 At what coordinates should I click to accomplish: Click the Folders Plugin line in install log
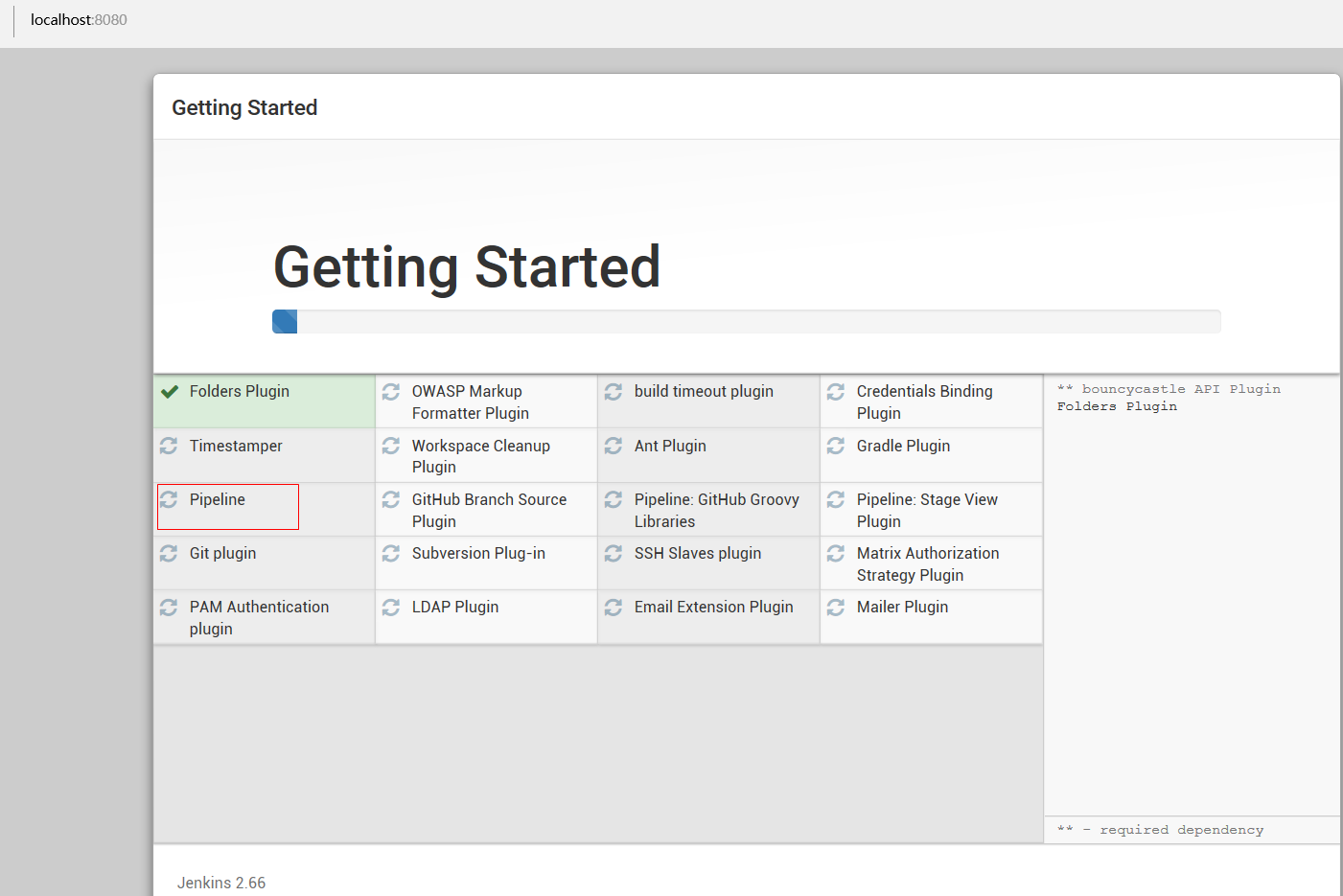click(1117, 406)
